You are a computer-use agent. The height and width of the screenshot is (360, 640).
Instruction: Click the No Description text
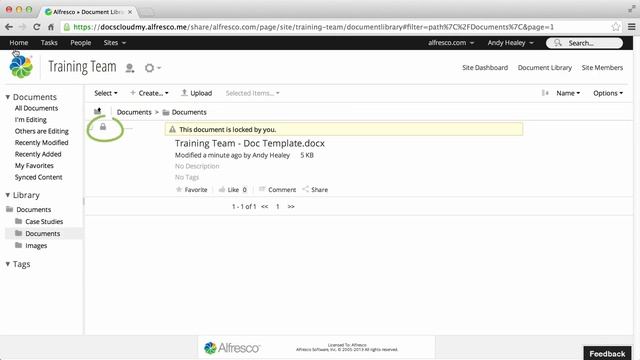tap(197, 166)
